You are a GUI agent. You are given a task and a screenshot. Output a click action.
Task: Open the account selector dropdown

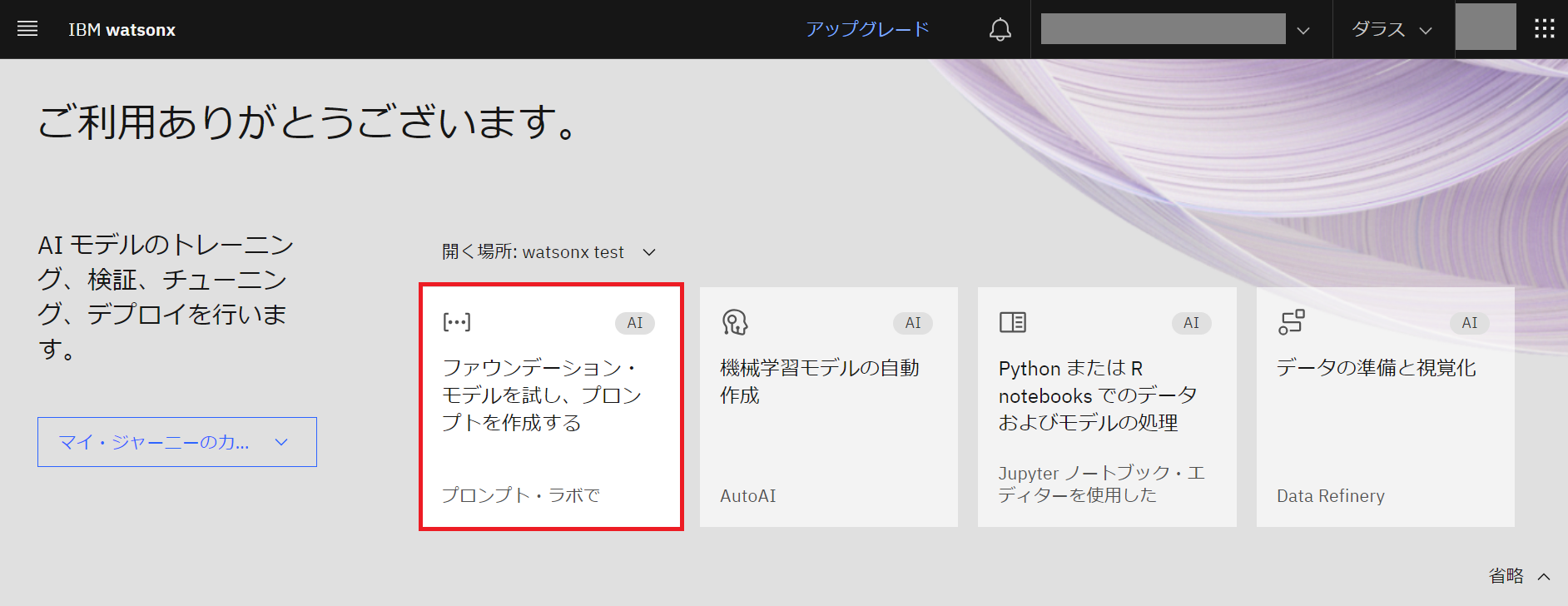1177,29
